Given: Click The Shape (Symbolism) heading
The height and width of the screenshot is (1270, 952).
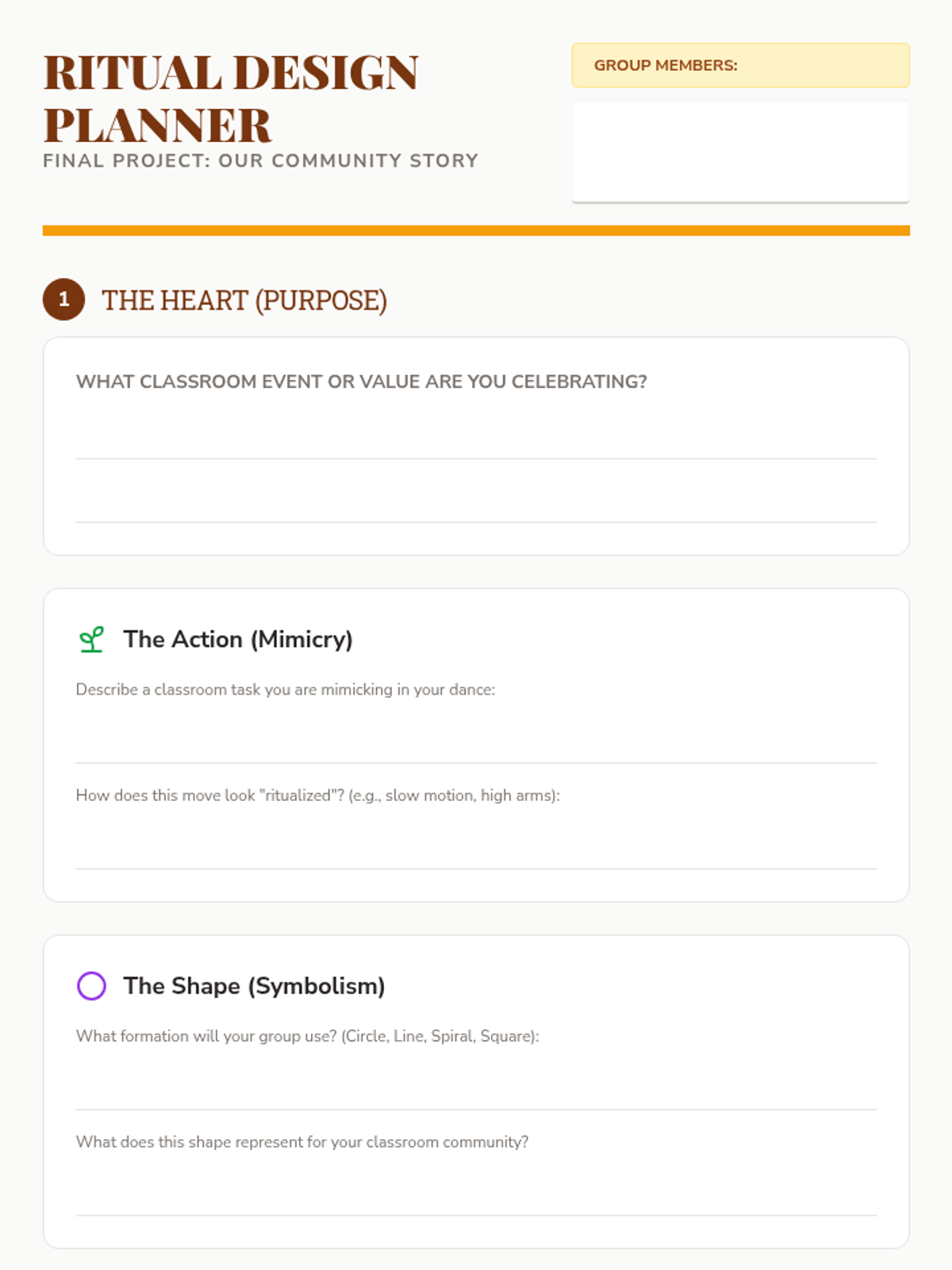Looking at the screenshot, I should coord(254,986).
